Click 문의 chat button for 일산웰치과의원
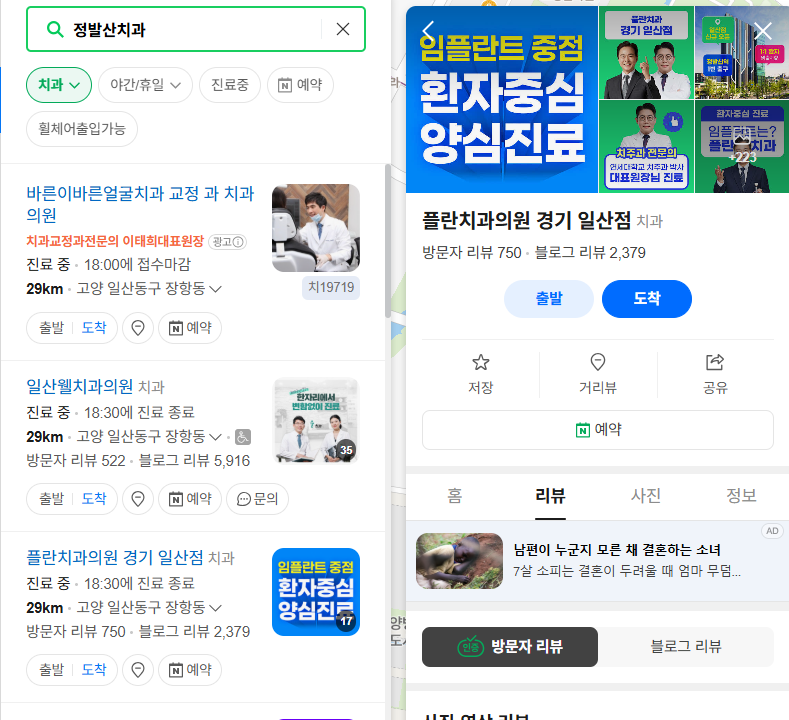 point(257,499)
